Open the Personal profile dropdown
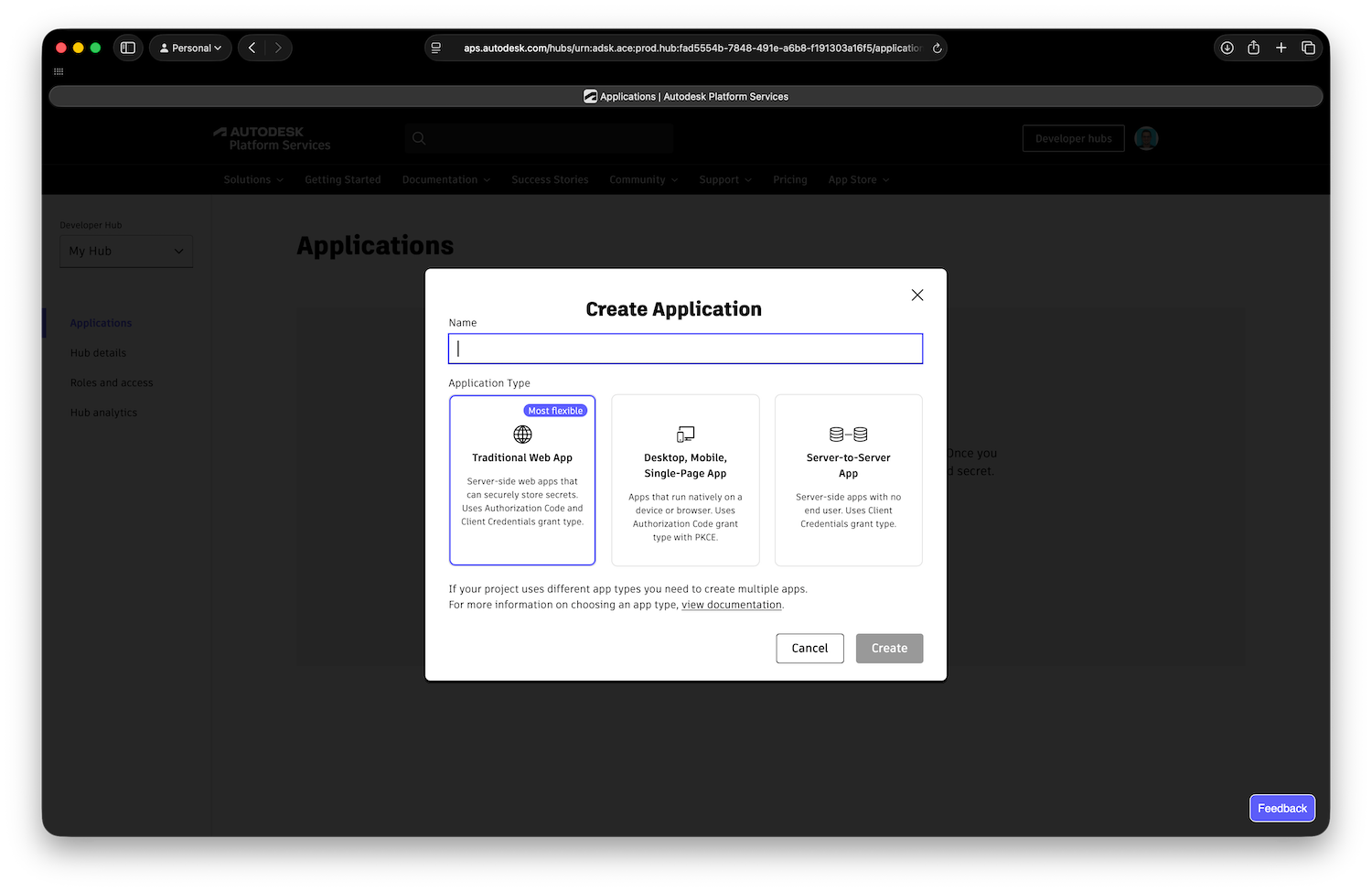Image resolution: width=1372 pixels, height=892 pixels. [190, 48]
